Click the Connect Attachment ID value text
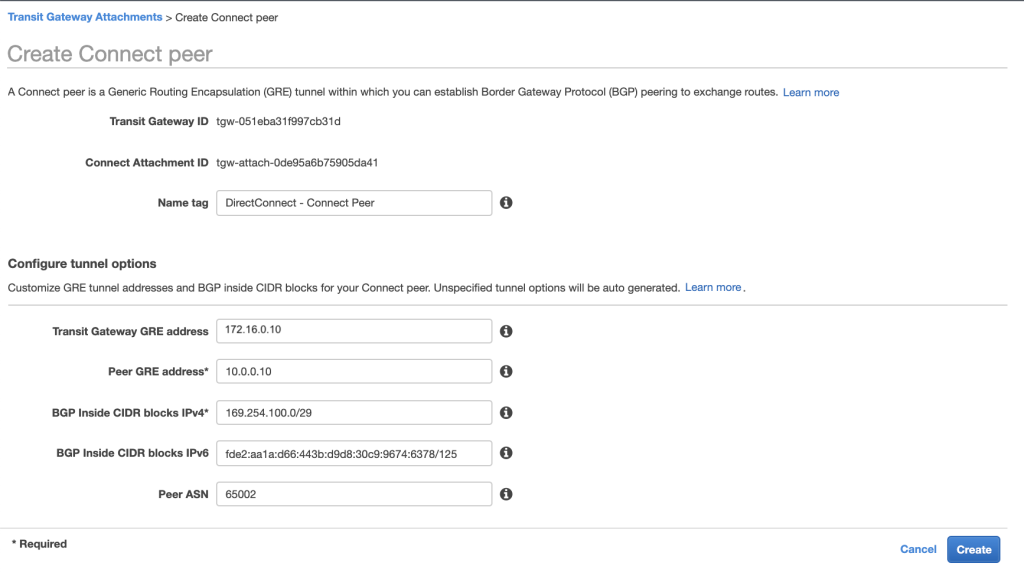The height and width of the screenshot is (576, 1024). pos(296,163)
